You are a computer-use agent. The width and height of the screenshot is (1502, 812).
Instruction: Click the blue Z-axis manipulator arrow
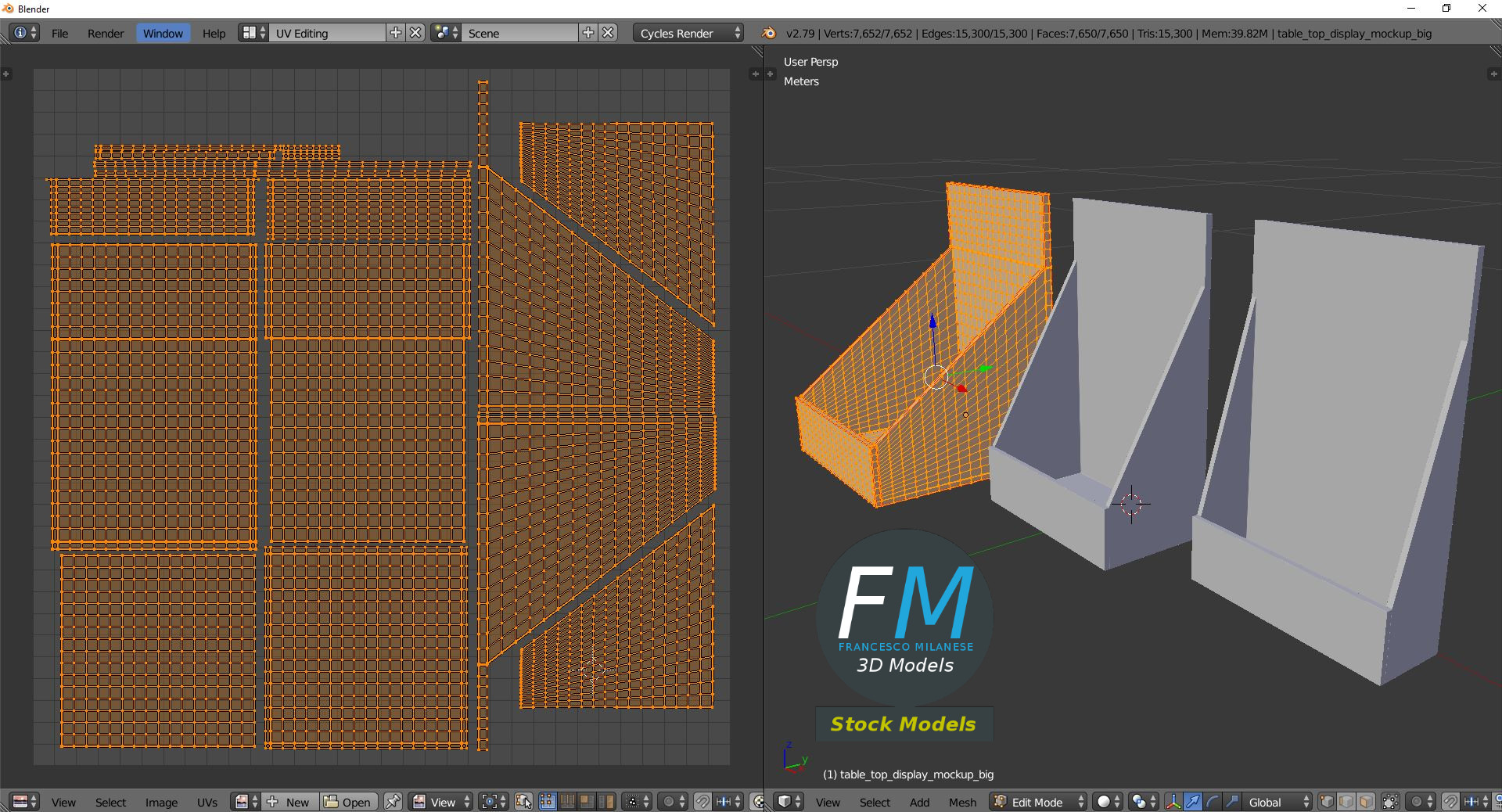click(932, 320)
